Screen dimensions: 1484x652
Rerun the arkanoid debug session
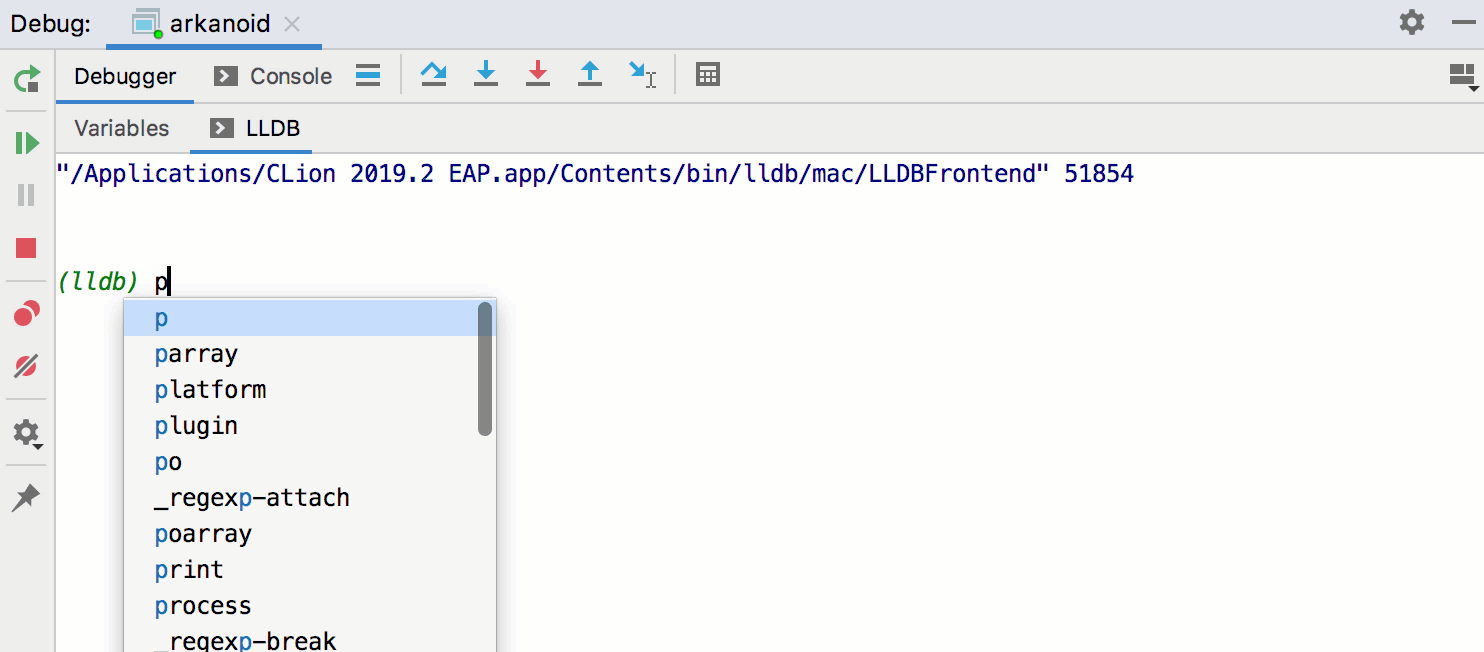(x=26, y=78)
